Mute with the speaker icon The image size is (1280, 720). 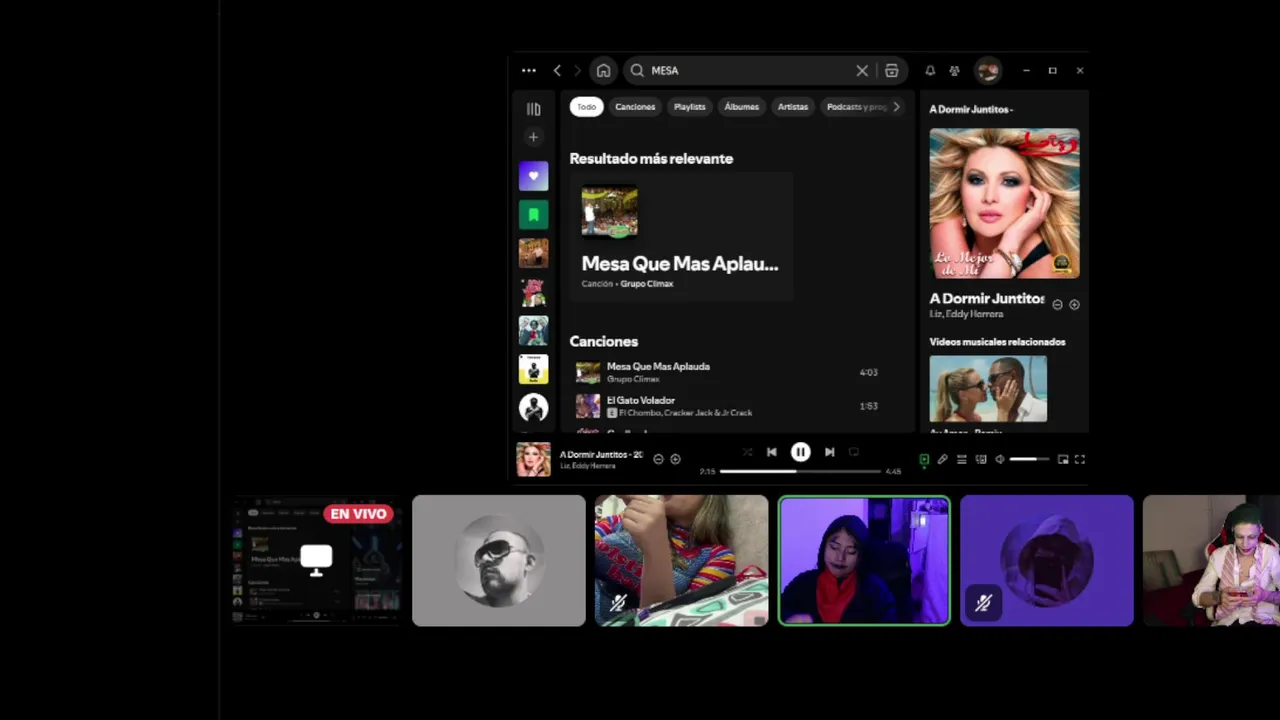[x=999, y=460]
